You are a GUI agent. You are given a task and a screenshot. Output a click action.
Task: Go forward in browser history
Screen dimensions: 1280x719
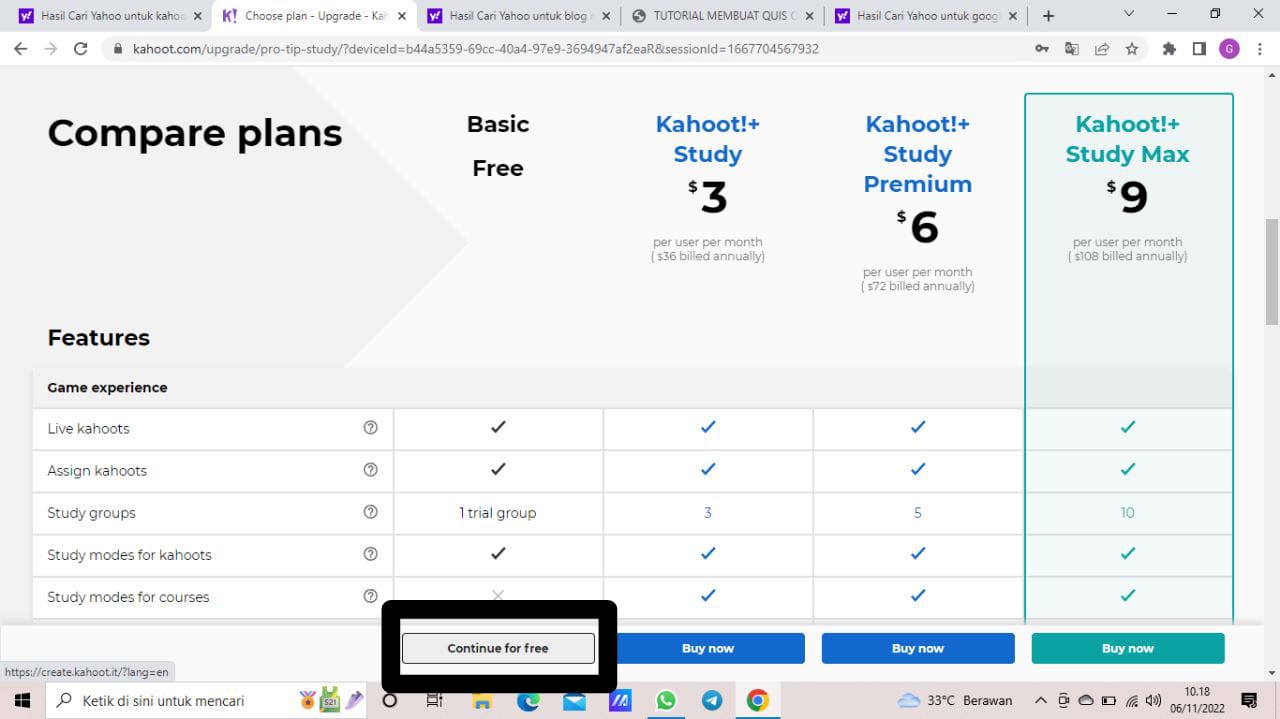coord(51,48)
